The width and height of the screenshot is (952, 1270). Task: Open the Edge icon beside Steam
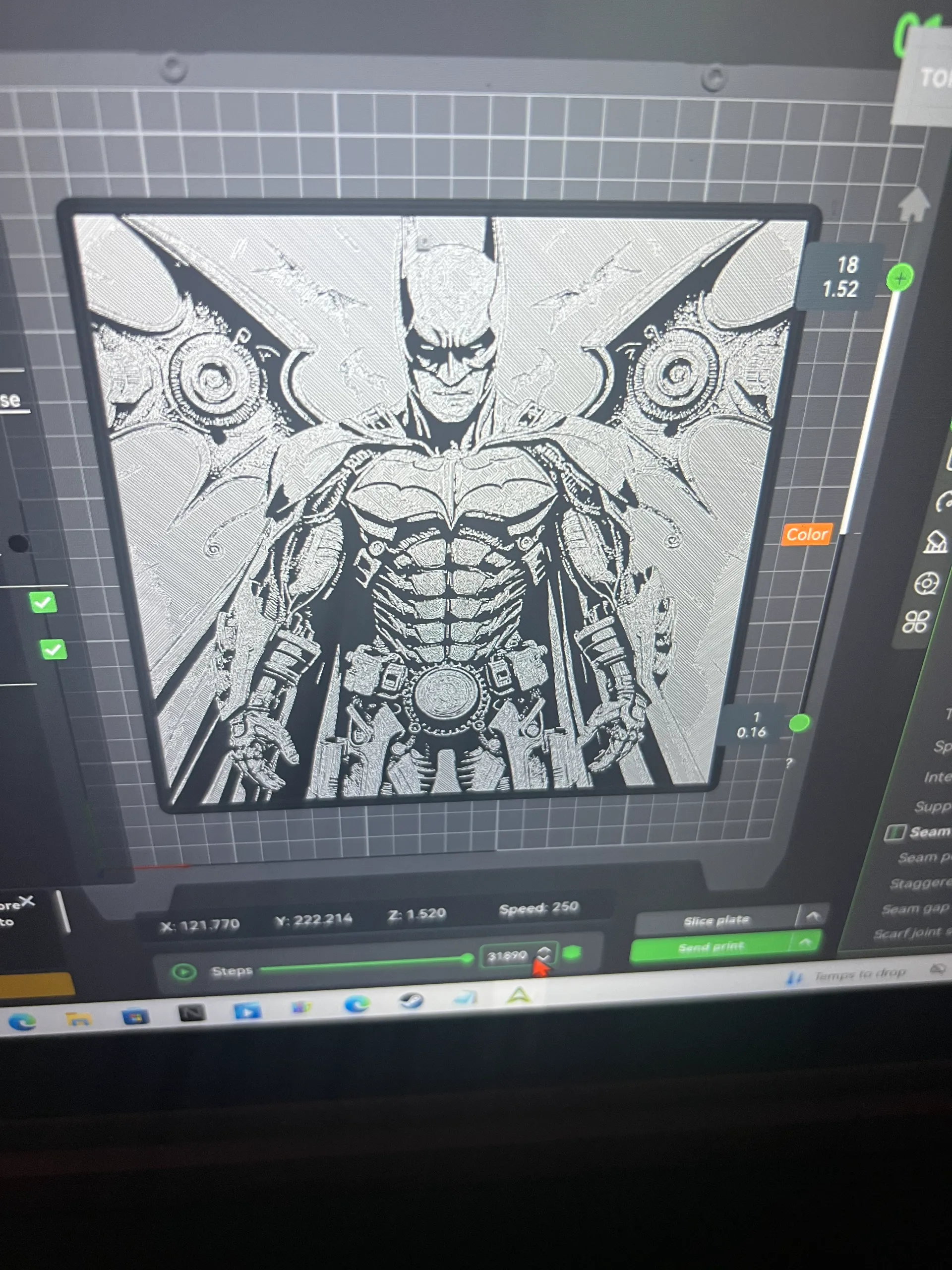(x=357, y=1004)
